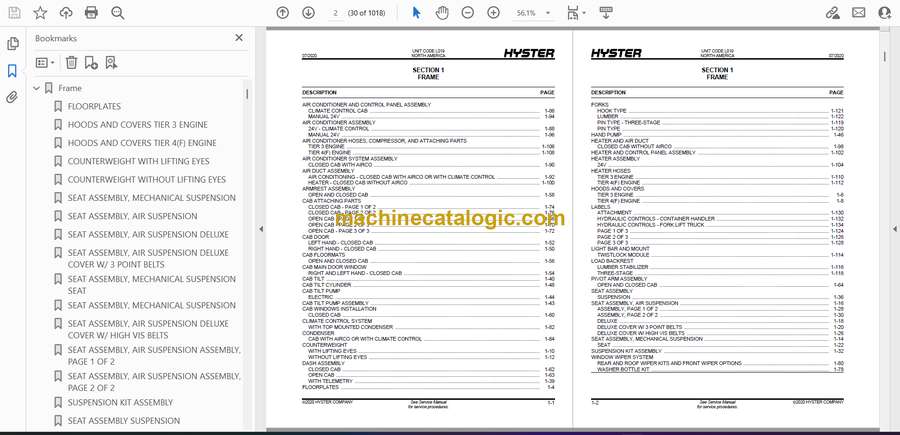Image resolution: width=900 pixels, height=435 pixels.
Task: Open the page fit options dropdown
Action: pyautogui.click(x=576, y=13)
